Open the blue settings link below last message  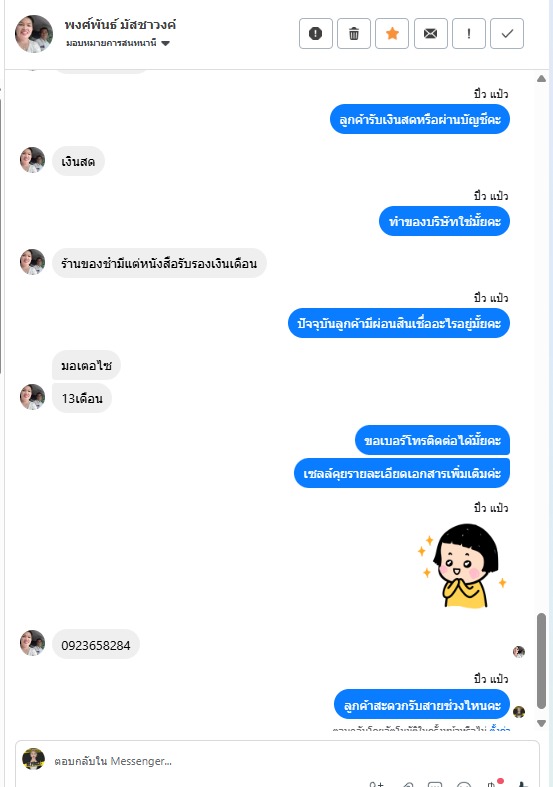pos(499,728)
